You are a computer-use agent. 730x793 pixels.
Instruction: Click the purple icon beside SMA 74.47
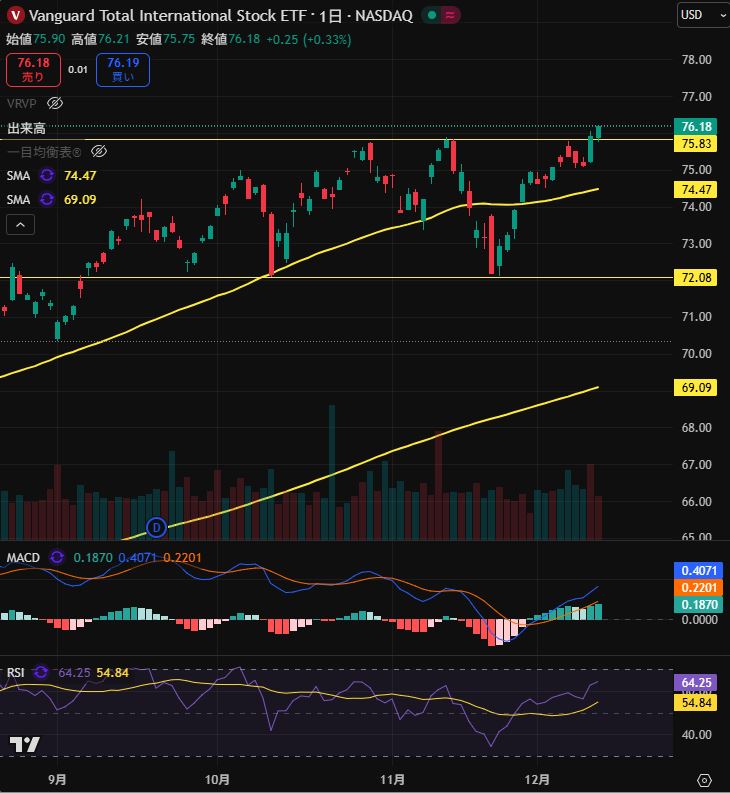[47, 175]
